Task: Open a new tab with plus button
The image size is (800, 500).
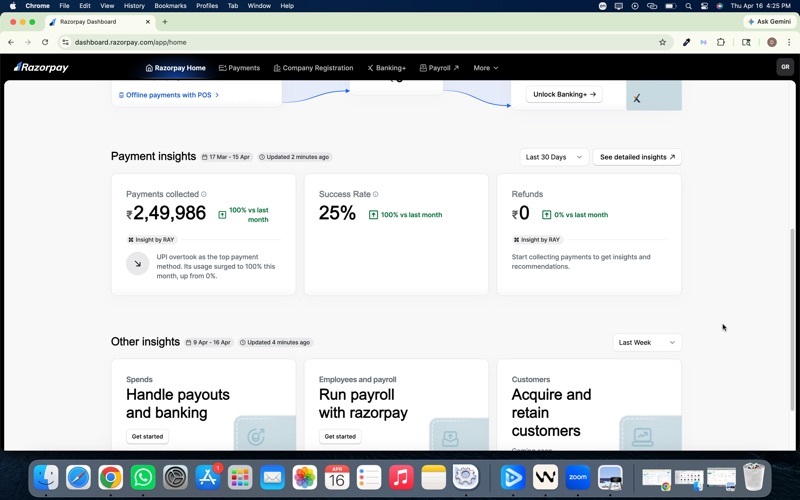Action: 165,21
